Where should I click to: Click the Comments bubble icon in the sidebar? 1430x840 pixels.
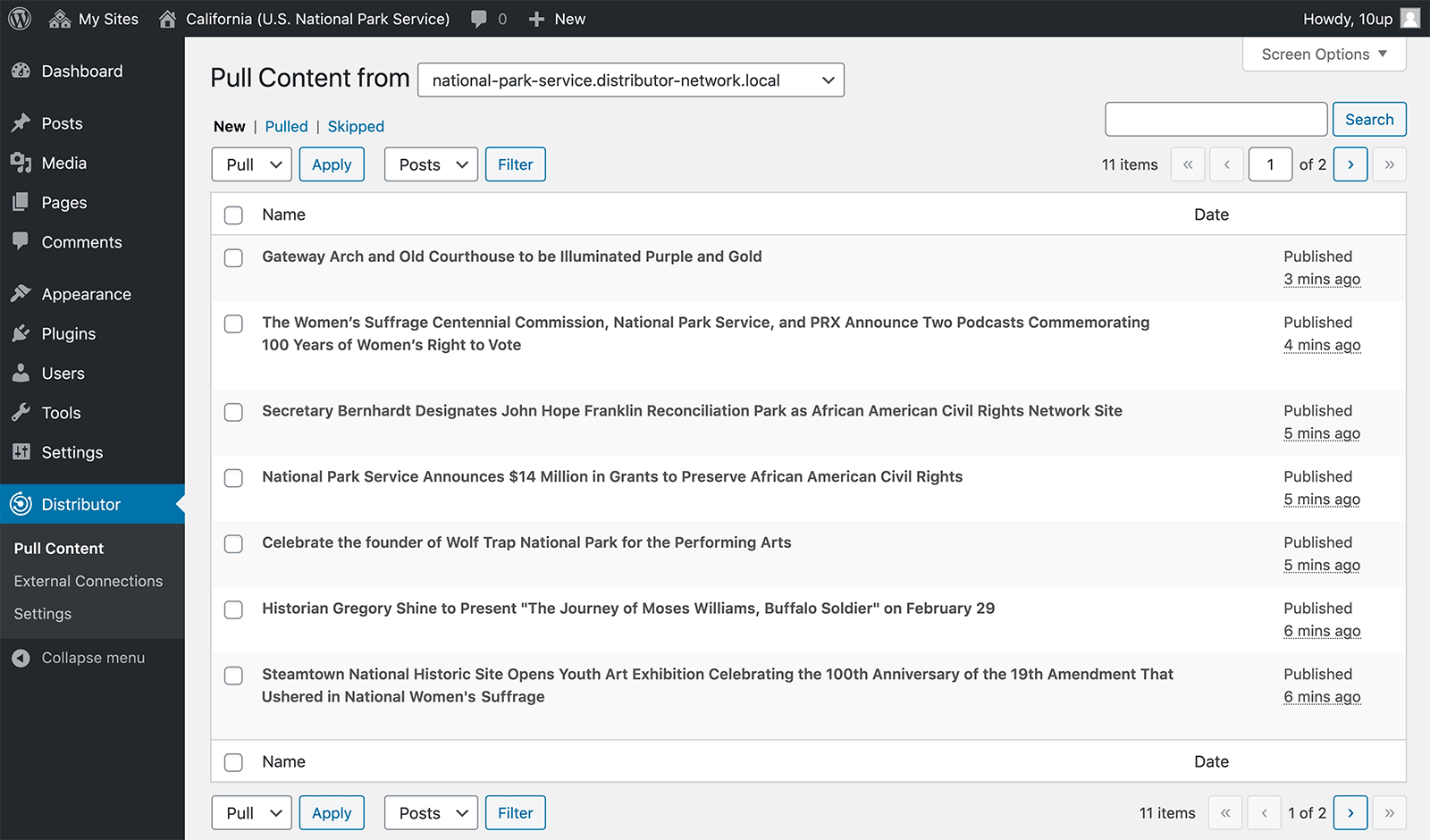pyautogui.click(x=21, y=241)
